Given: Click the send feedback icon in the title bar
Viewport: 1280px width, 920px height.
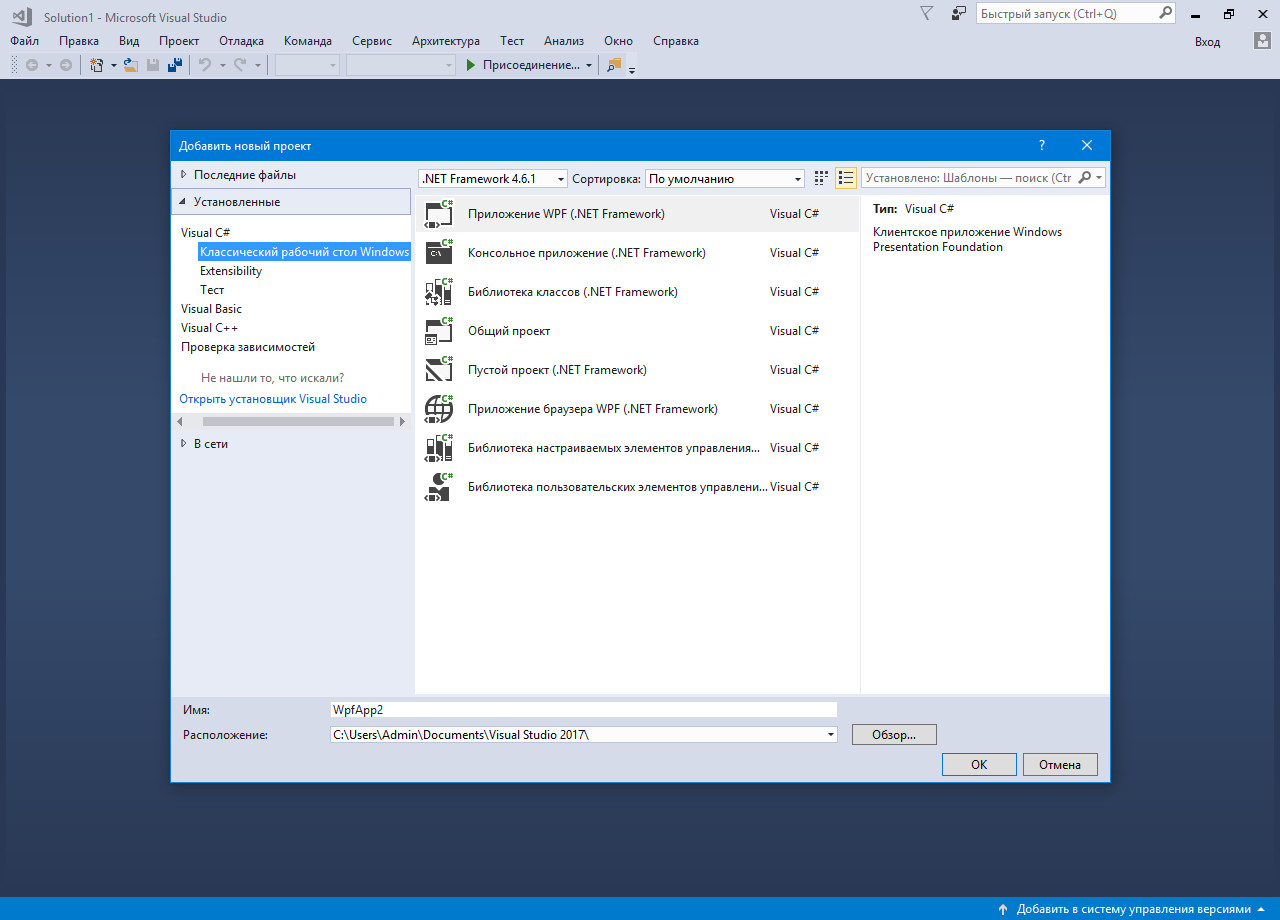Looking at the screenshot, I should (958, 13).
